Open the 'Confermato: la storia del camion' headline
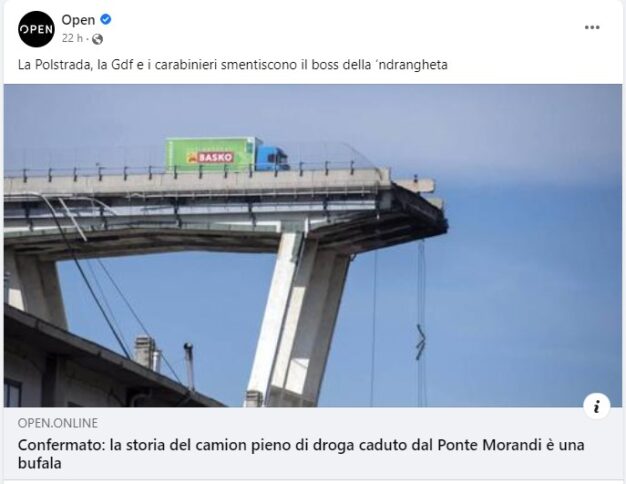This screenshot has width=626, height=484. point(301,454)
